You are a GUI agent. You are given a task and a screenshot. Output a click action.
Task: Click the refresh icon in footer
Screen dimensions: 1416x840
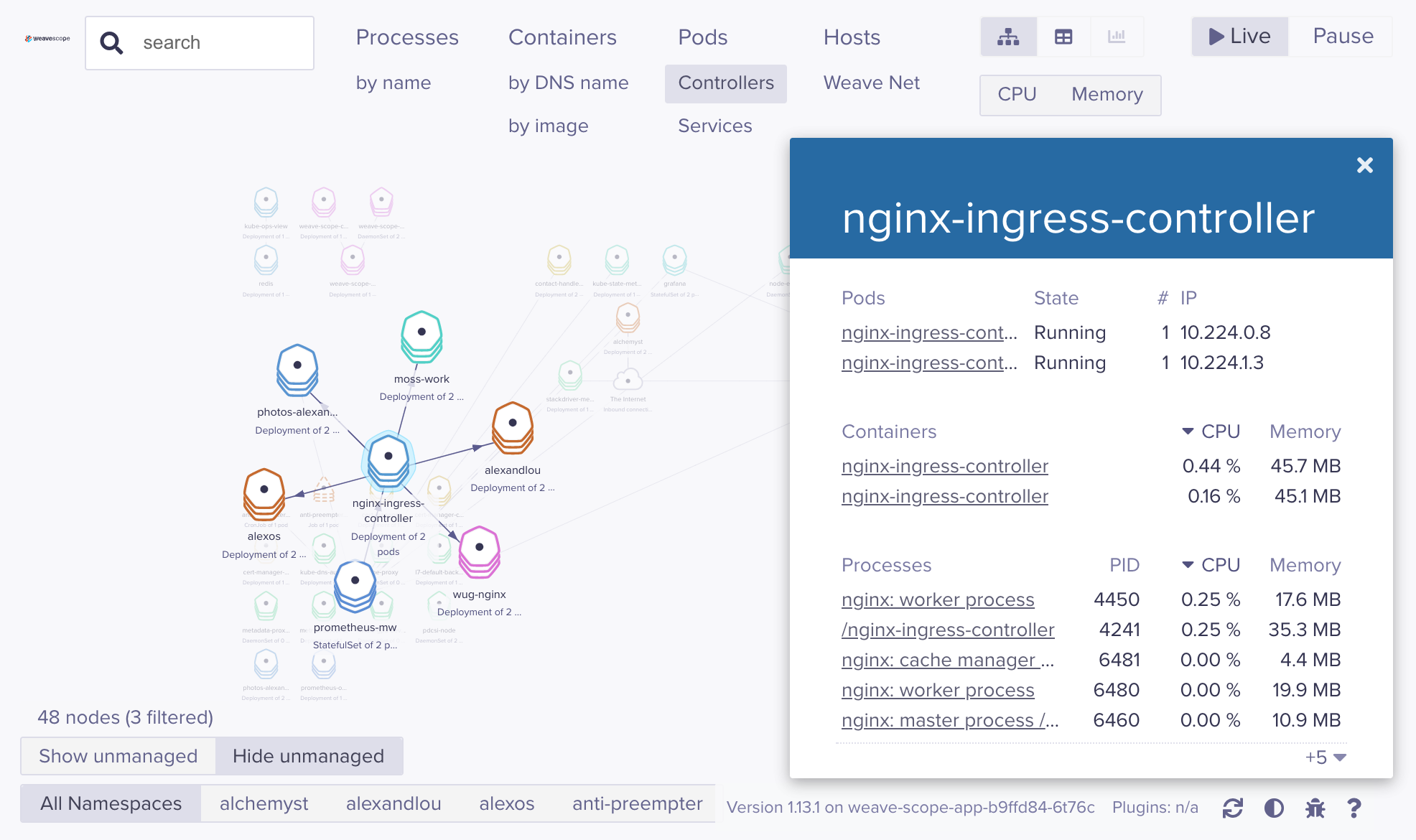pos(1232,808)
